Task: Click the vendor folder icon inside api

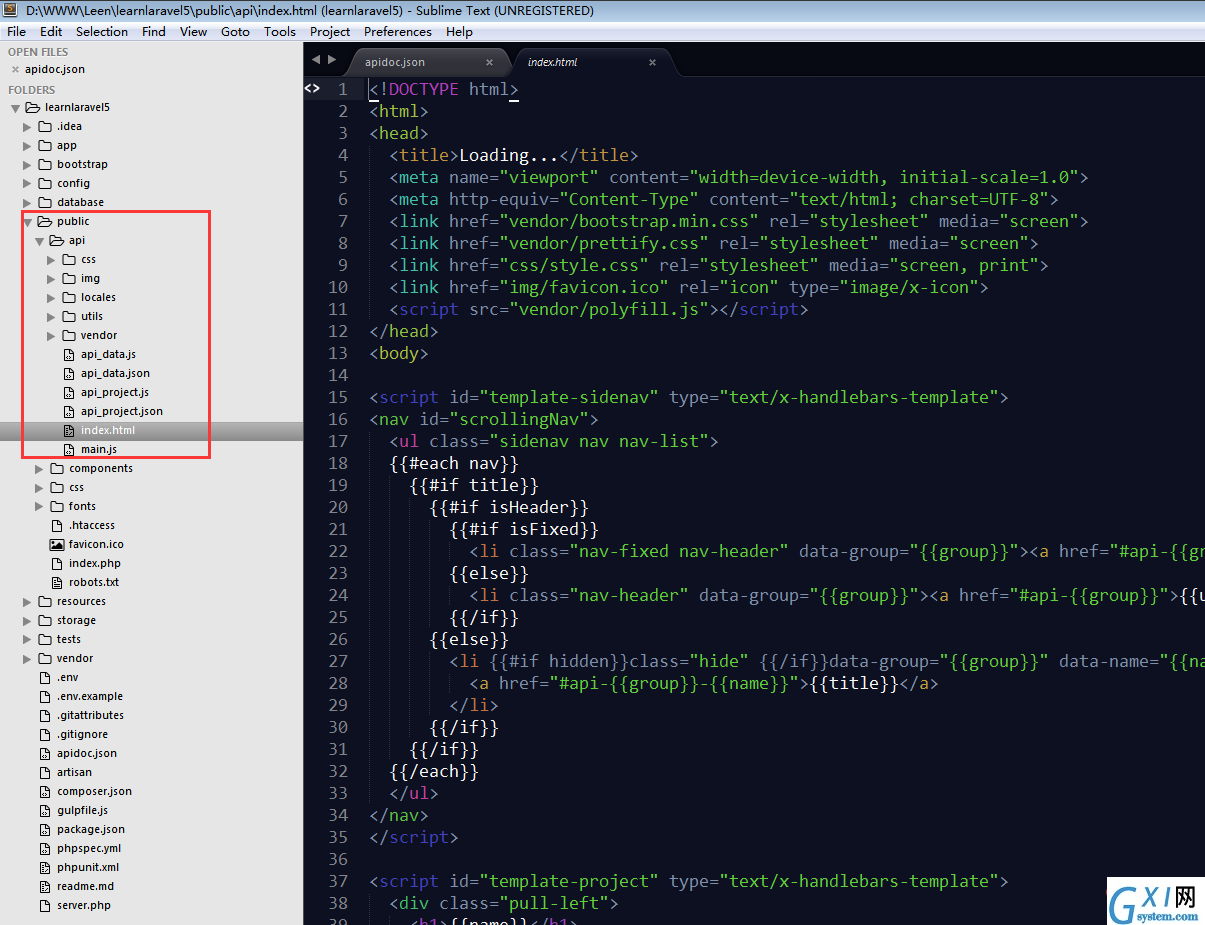Action: pos(69,335)
